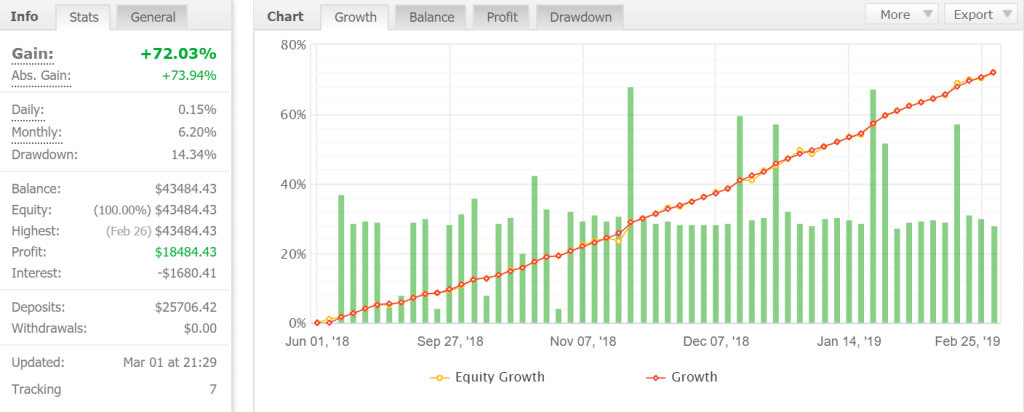
Task: Show the Drawdown chart tab
Action: 579,17
